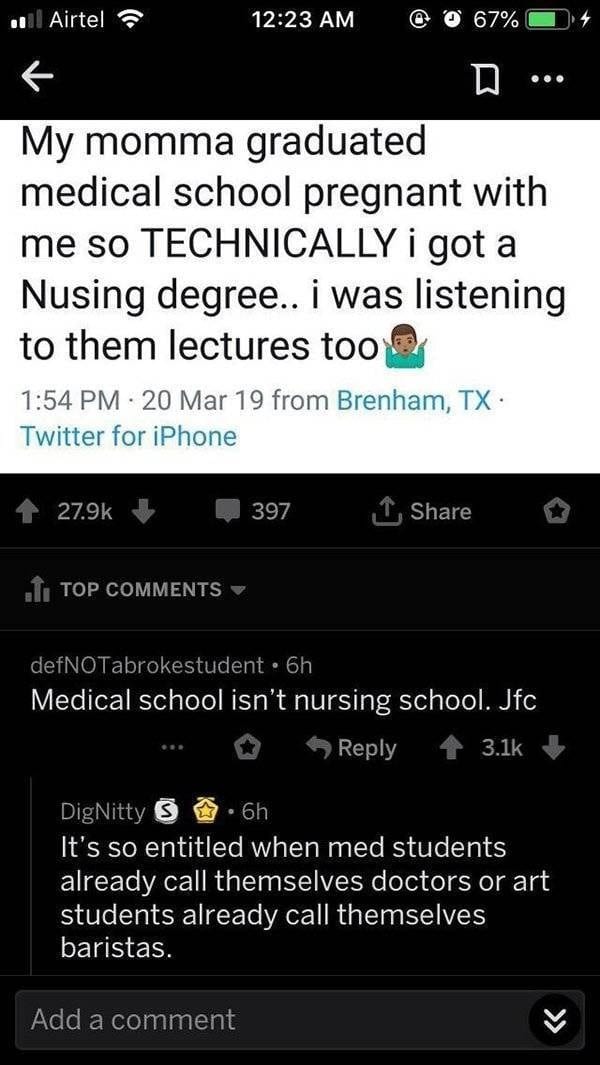Open the Twitter for iPhone link
The height and width of the screenshot is (1065, 600).
click(x=128, y=435)
